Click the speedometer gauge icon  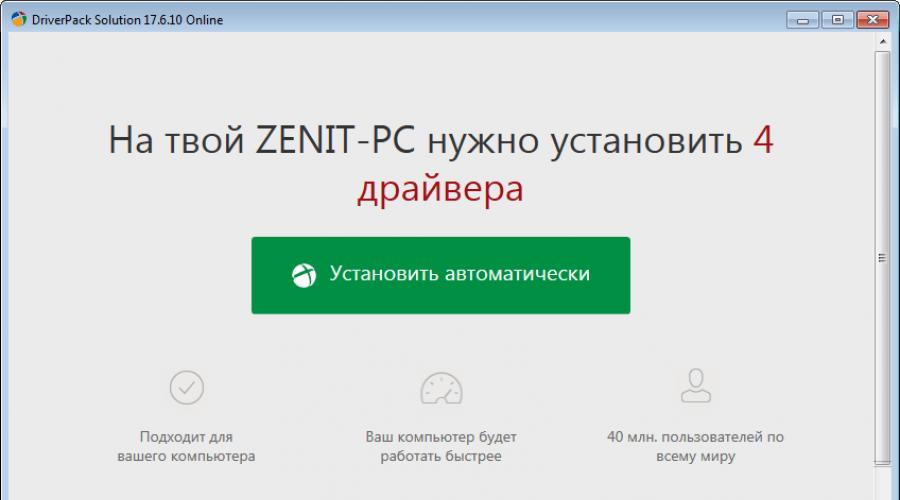pos(441,387)
